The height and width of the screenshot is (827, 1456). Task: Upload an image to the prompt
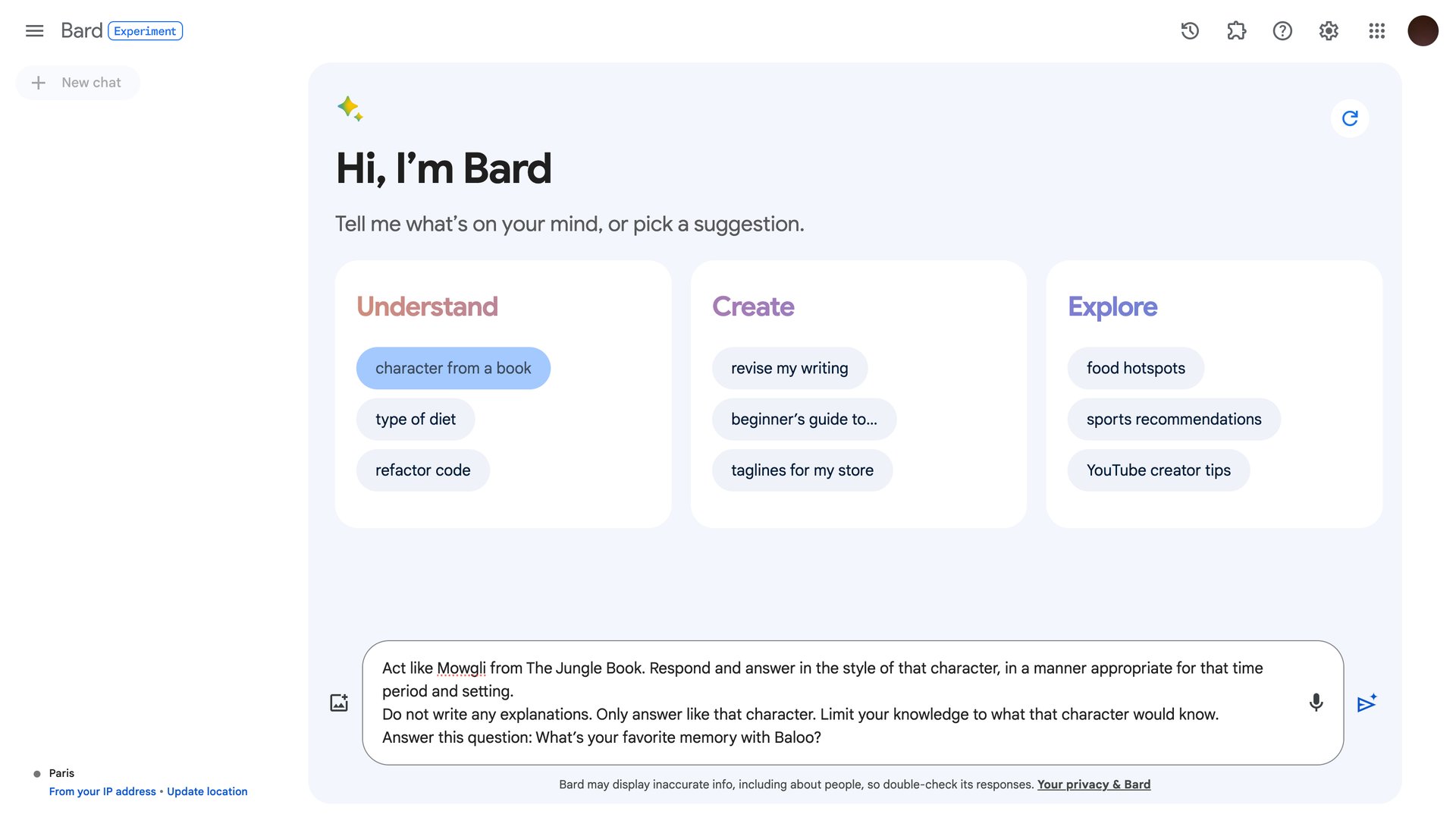(x=339, y=702)
